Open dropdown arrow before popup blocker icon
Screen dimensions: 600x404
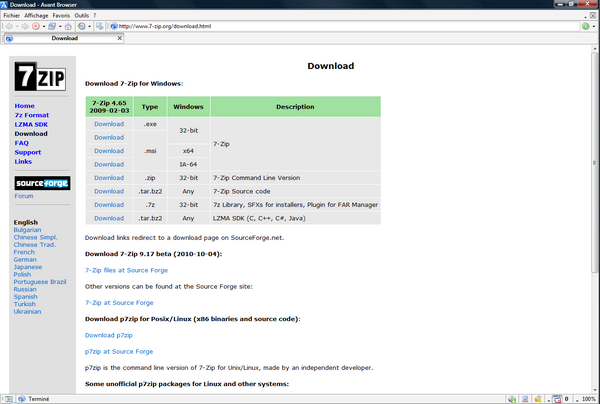tap(549, 400)
